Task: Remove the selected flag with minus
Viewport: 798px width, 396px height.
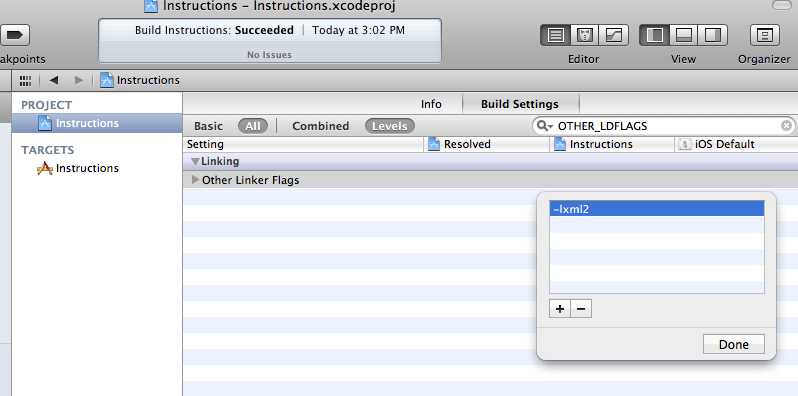Action: tap(581, 309)
